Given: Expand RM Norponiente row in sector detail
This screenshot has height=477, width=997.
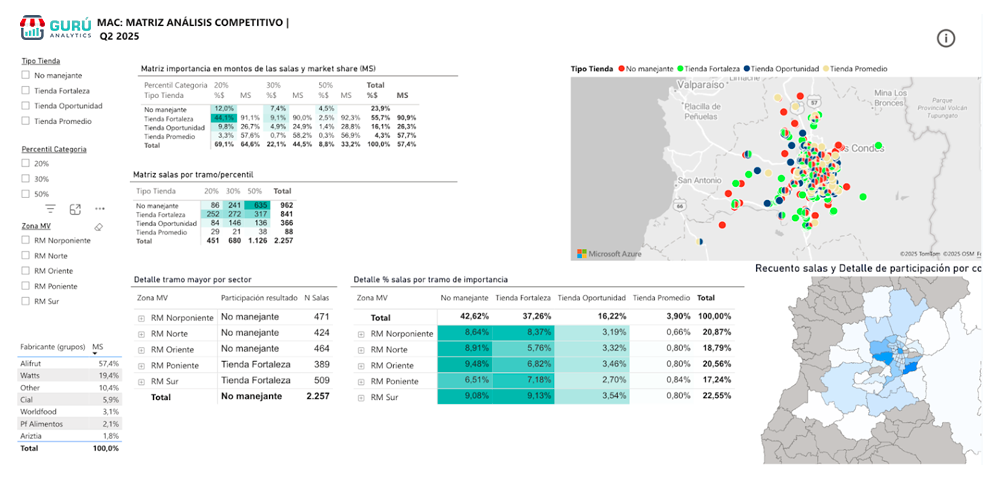Looking at the screenshot, I should (142, 317).
